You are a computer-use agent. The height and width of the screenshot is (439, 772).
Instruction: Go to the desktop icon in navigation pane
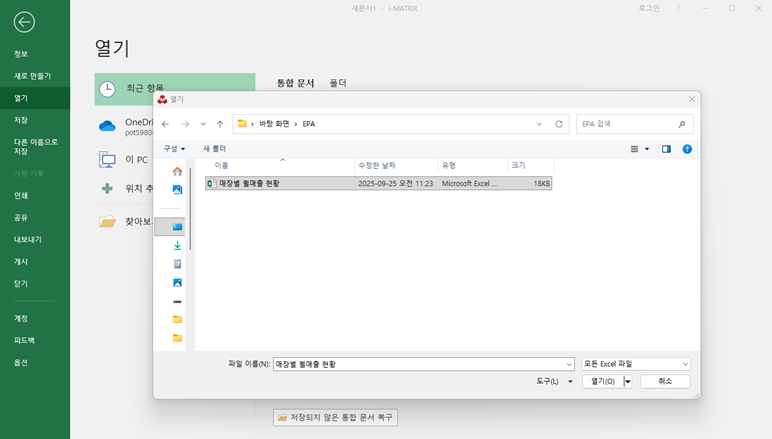(177, 227)
